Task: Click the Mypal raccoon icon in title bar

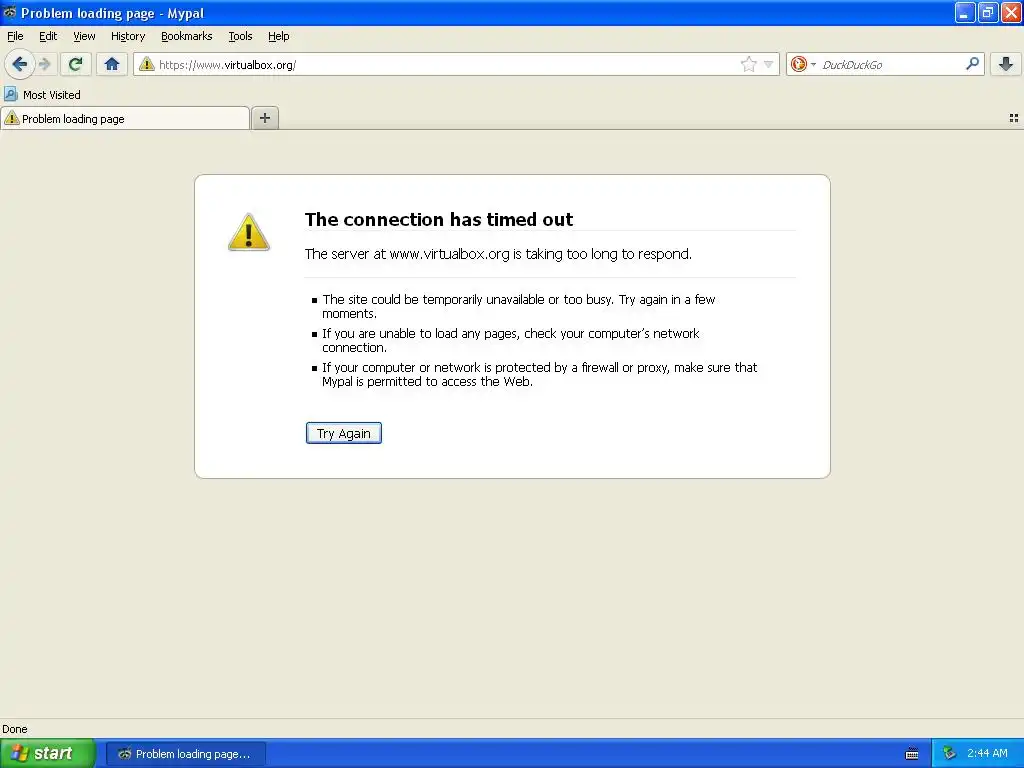Action: tap(9, 12)
